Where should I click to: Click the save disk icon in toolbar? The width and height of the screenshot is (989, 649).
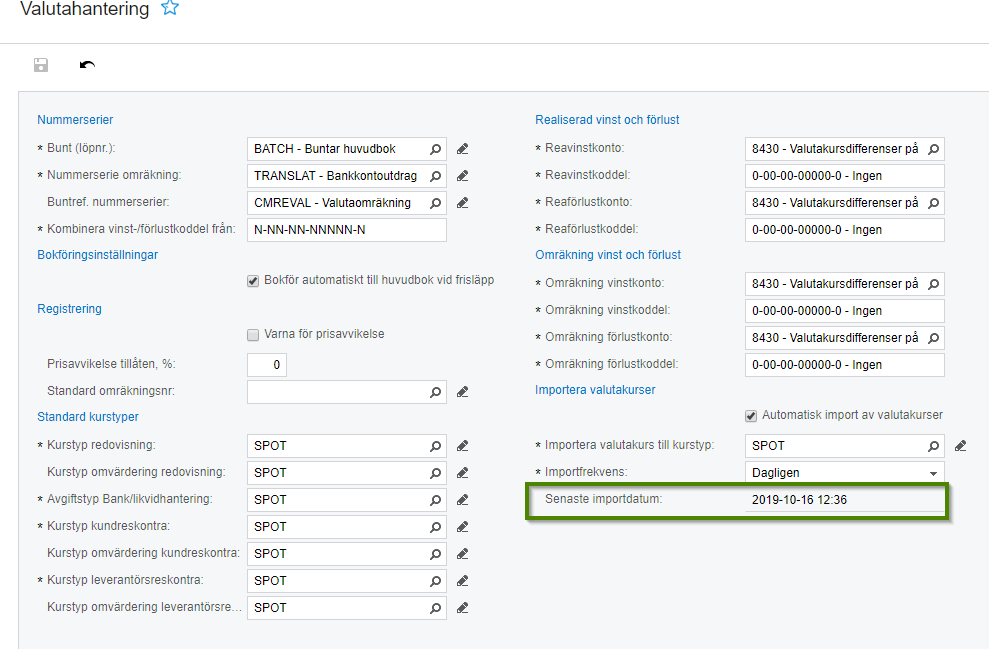pyautogui.click(x=41, y=66)
